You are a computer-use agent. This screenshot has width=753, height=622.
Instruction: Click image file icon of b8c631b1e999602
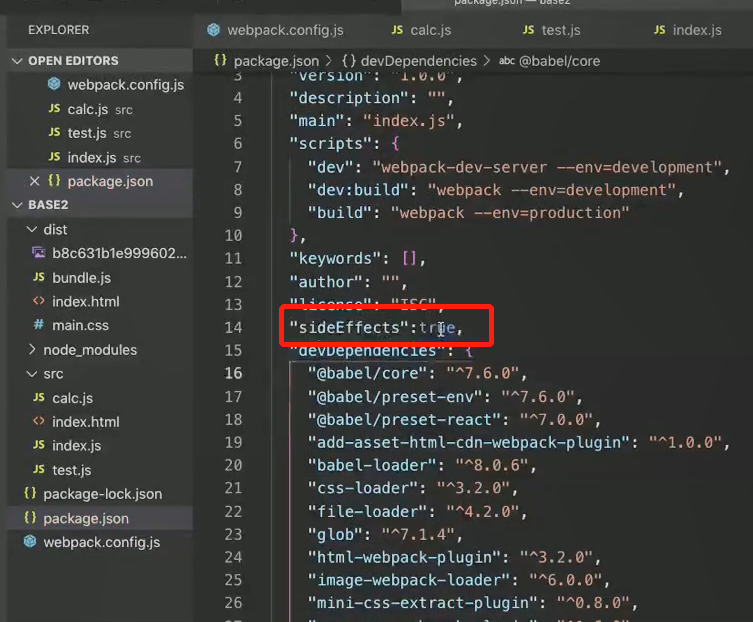39,253
